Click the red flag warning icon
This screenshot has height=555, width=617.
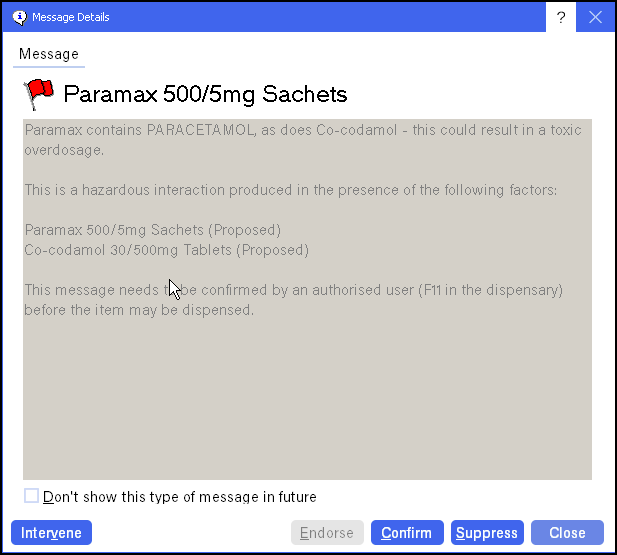pos(38,94)
